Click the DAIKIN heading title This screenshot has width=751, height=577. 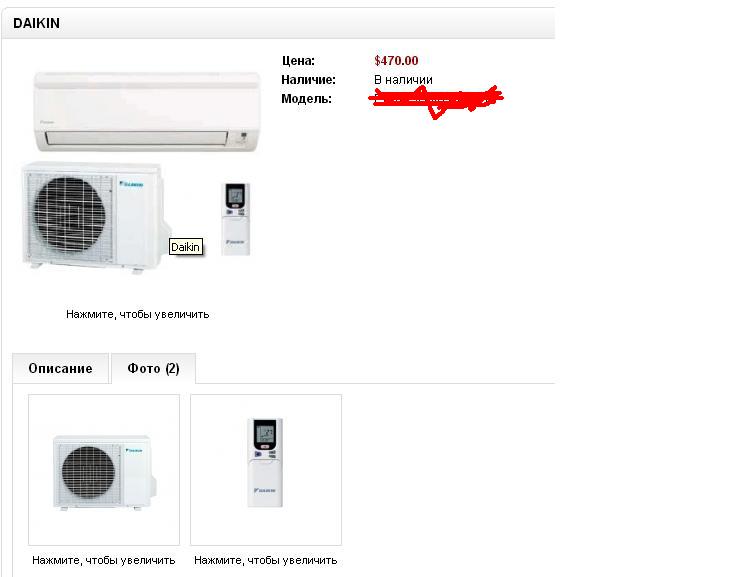(36, 23)
